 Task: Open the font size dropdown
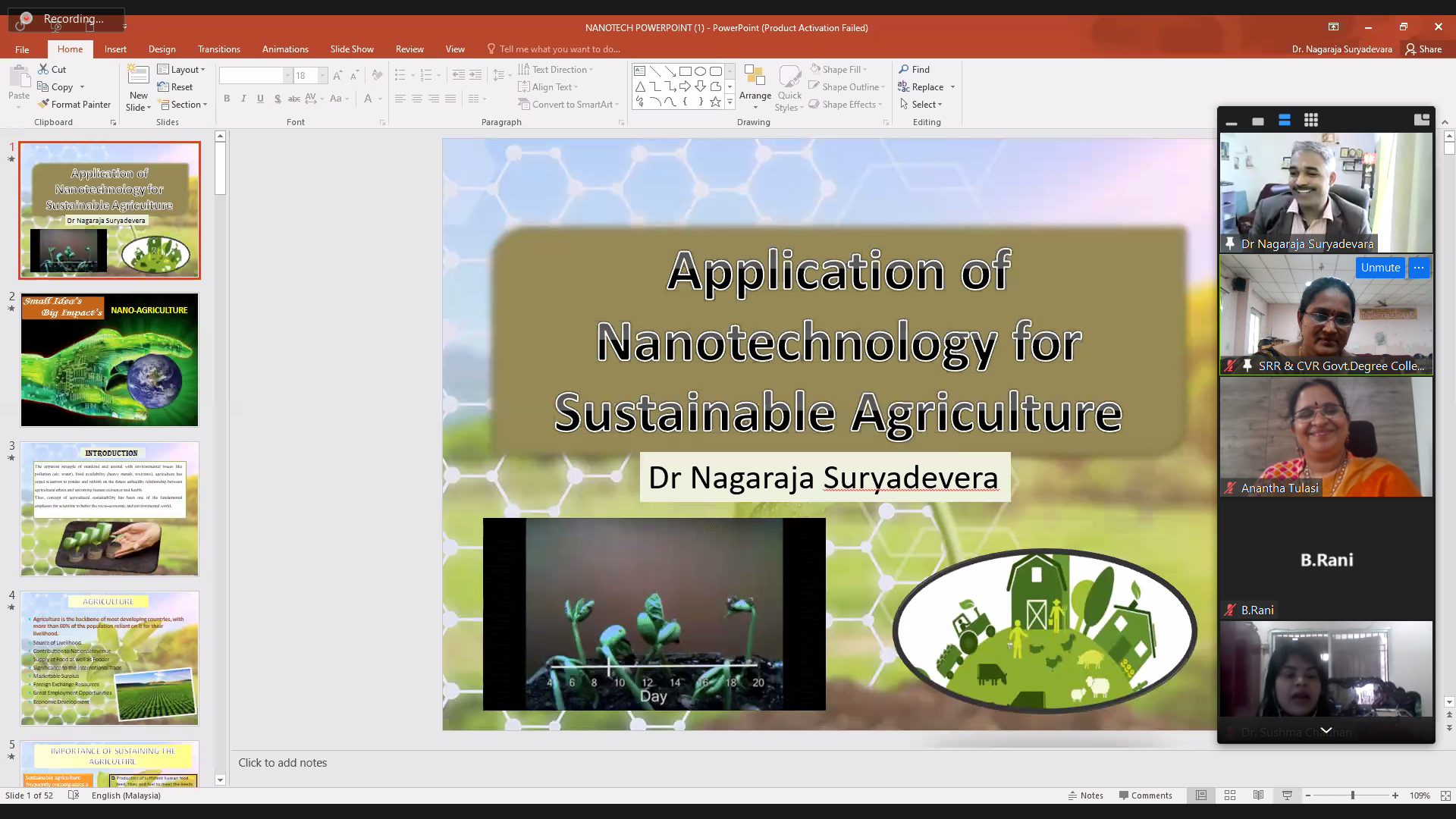coord(323,76)
